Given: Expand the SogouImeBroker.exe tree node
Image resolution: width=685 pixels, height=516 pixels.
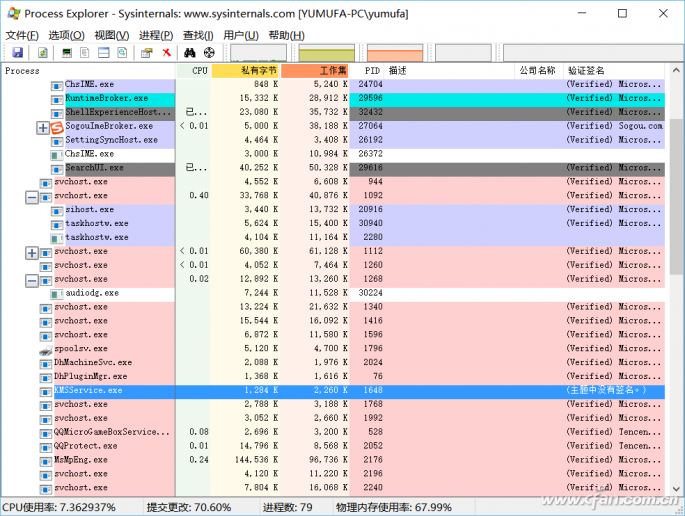Looking at the screenshot, I should [43, 128].
